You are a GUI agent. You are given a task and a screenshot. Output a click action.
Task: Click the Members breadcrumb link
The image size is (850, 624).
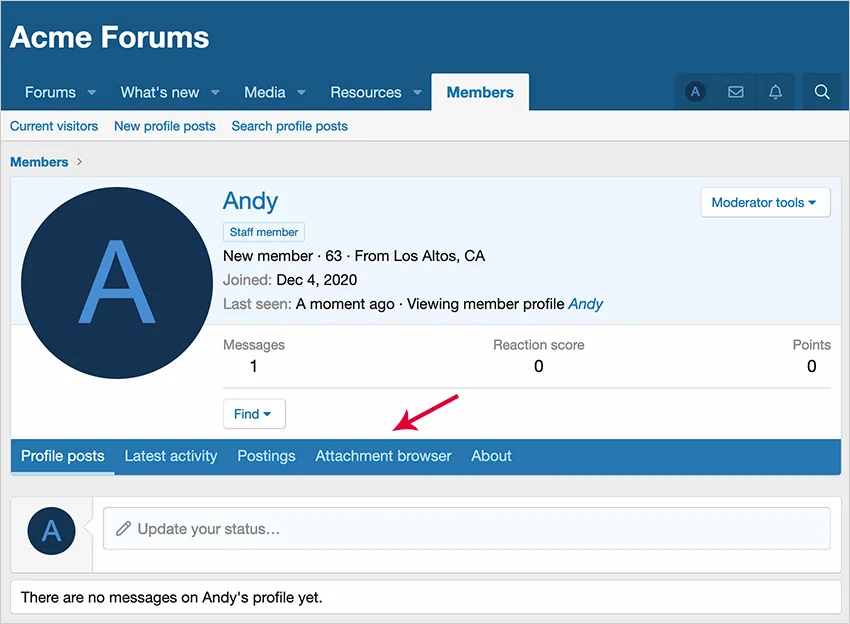pos(40,162)
